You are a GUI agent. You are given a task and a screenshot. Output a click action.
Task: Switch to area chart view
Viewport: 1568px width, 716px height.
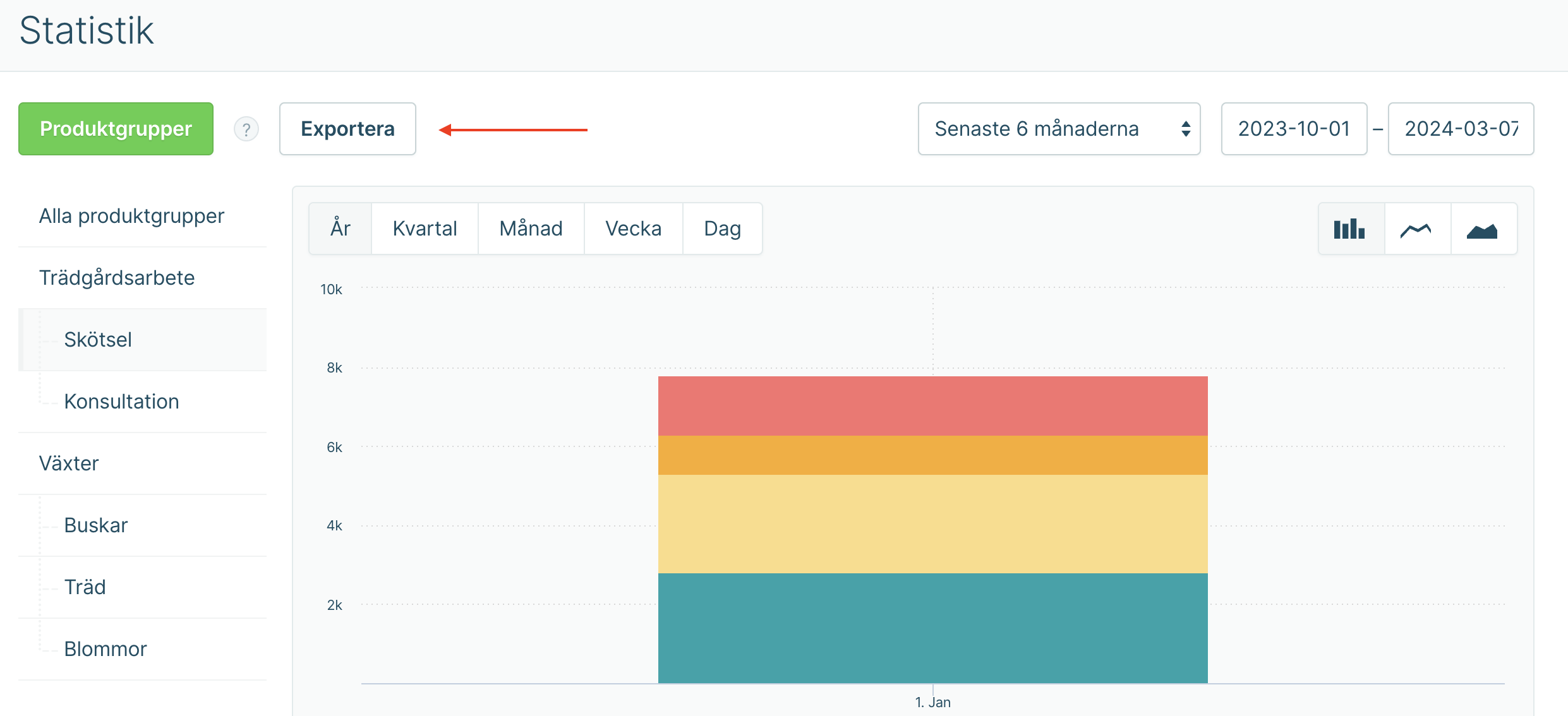pos(1483,229)
